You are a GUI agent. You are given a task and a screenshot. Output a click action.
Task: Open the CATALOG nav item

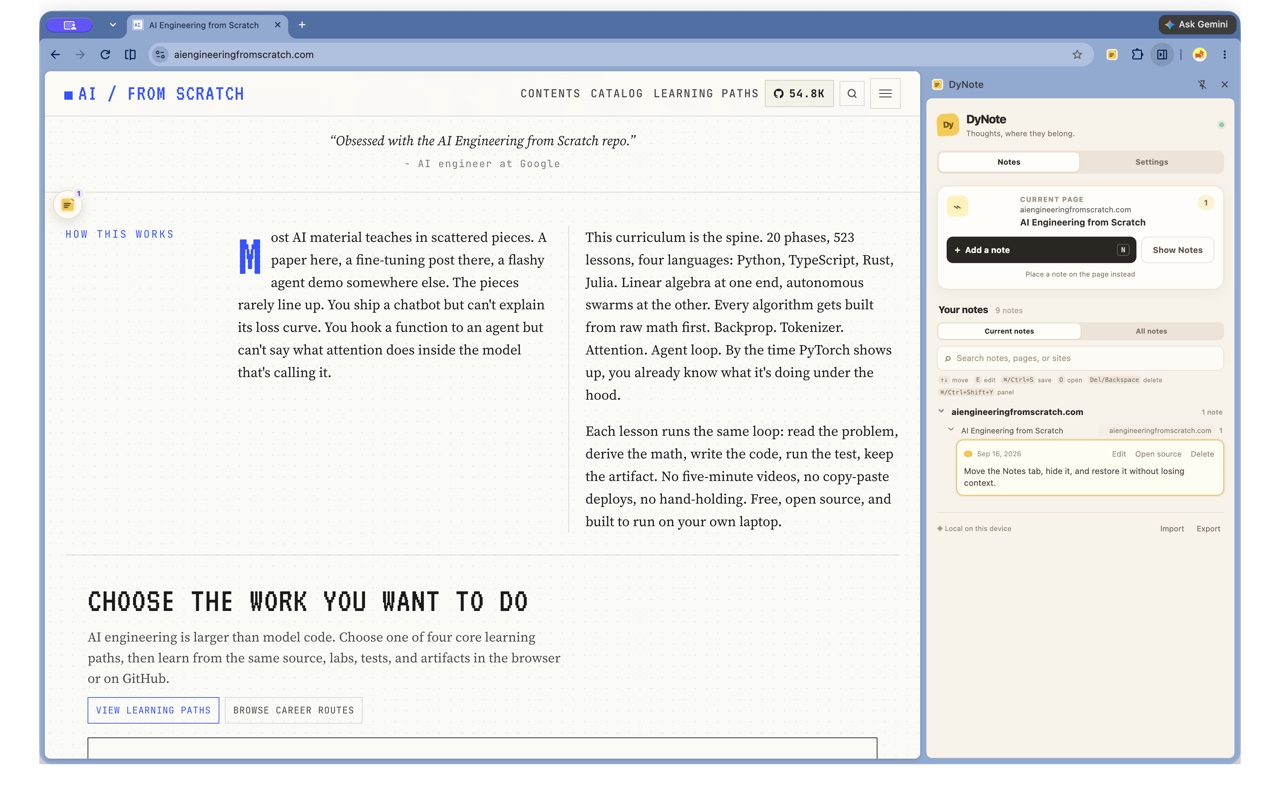617,94
